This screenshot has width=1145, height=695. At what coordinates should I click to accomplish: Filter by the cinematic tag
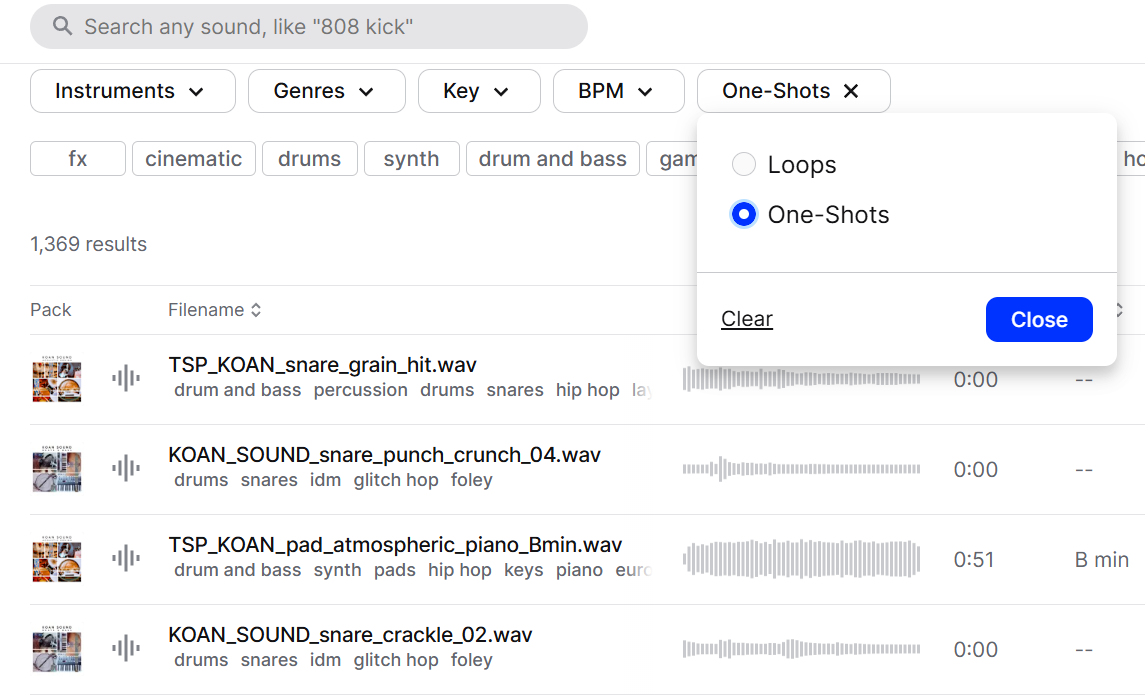coord(193,159)
